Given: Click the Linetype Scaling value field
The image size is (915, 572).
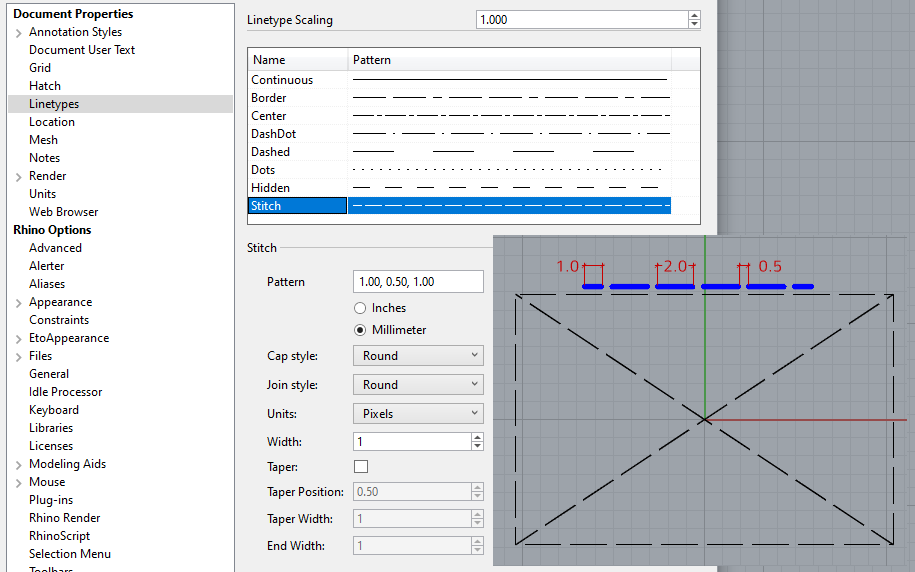Looking at the screenshot, I should [x=582, y=20].
